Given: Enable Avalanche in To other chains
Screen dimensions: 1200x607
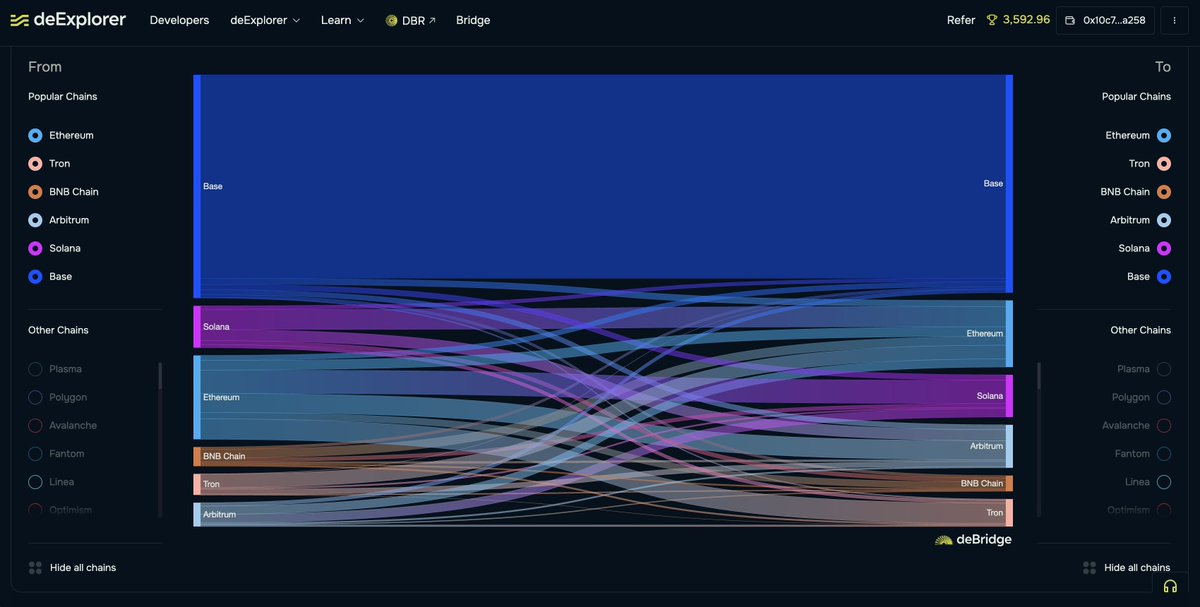Looking at the screenshot, I should pyautogui.click(x=1164, y=425).
